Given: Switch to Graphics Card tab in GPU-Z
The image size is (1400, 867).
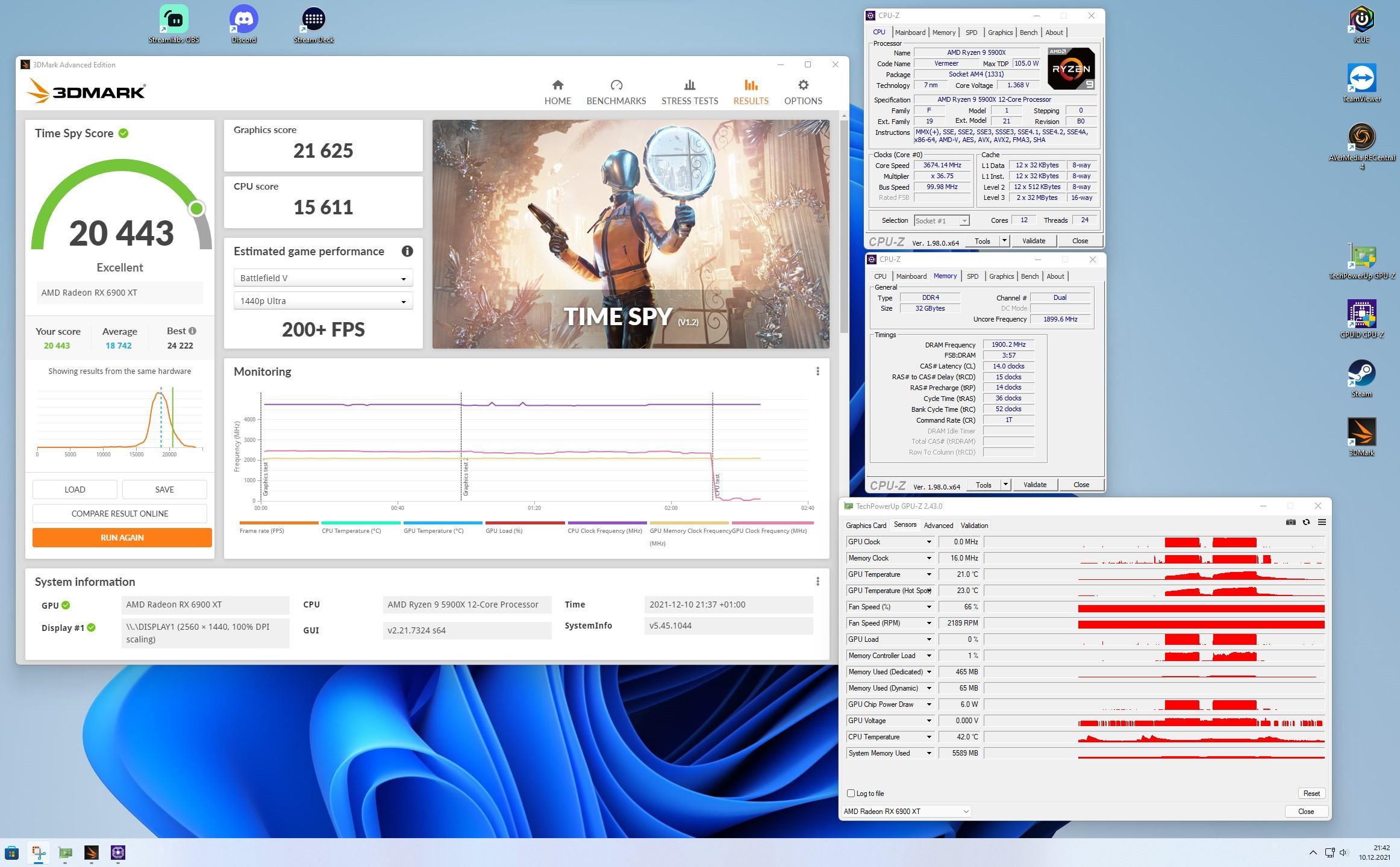Looking at the screenshot, I should (866, 526).
